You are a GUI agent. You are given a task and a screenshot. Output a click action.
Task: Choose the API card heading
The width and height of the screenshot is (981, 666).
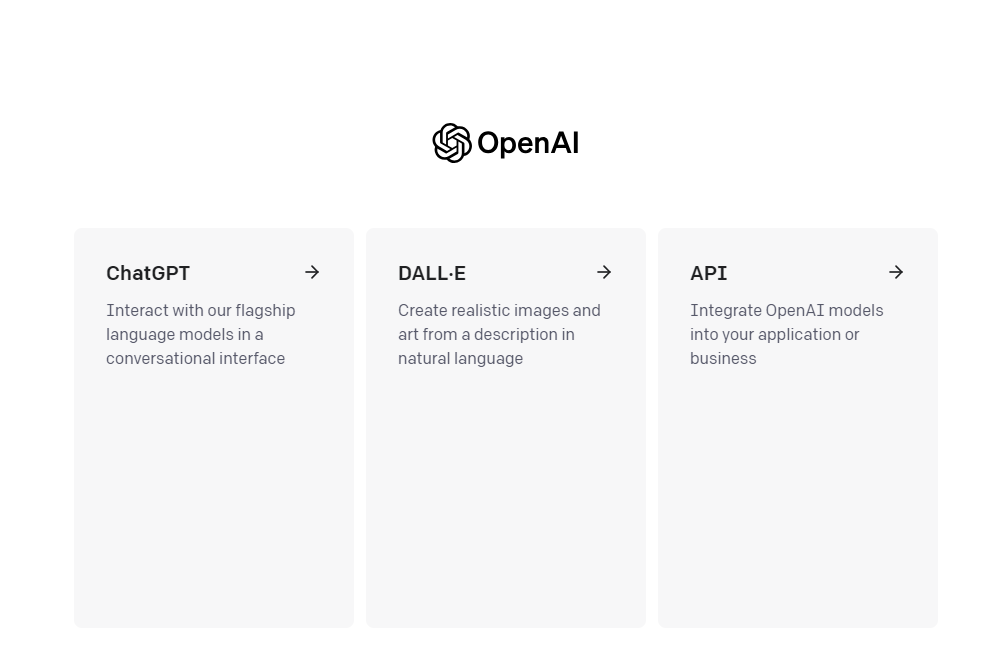coord(709,273)
